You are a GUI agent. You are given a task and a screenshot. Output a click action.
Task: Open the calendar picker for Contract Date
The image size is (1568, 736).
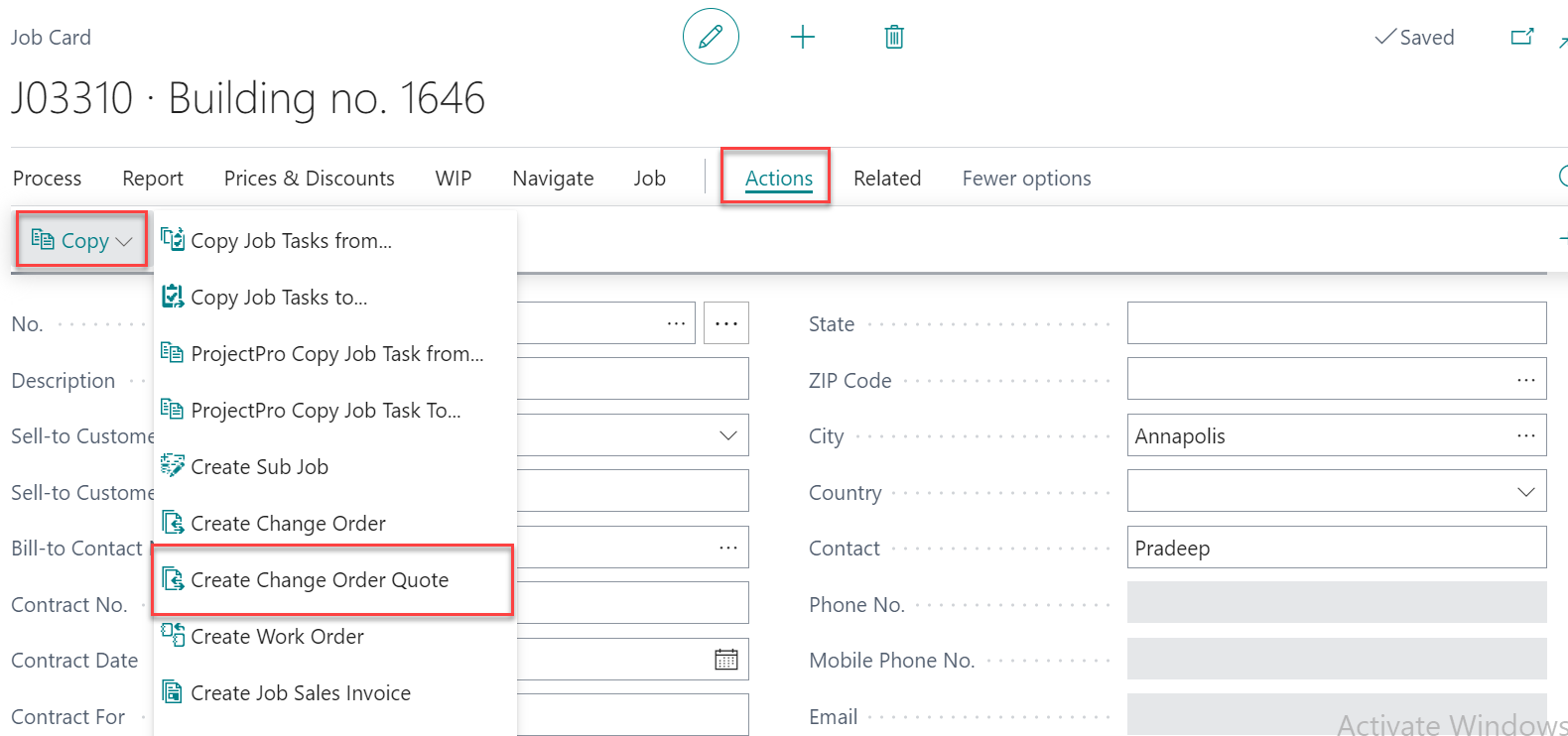point(726,660)
